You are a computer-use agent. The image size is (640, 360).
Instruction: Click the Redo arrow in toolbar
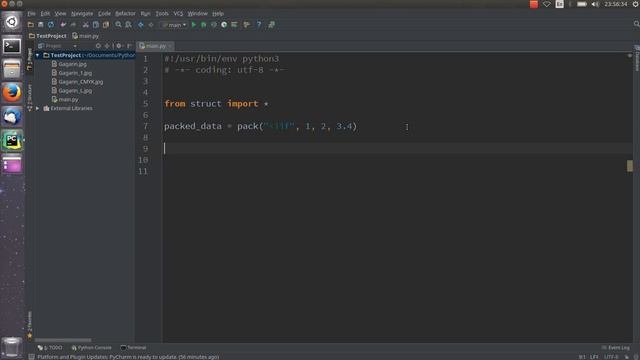point(73,25)
